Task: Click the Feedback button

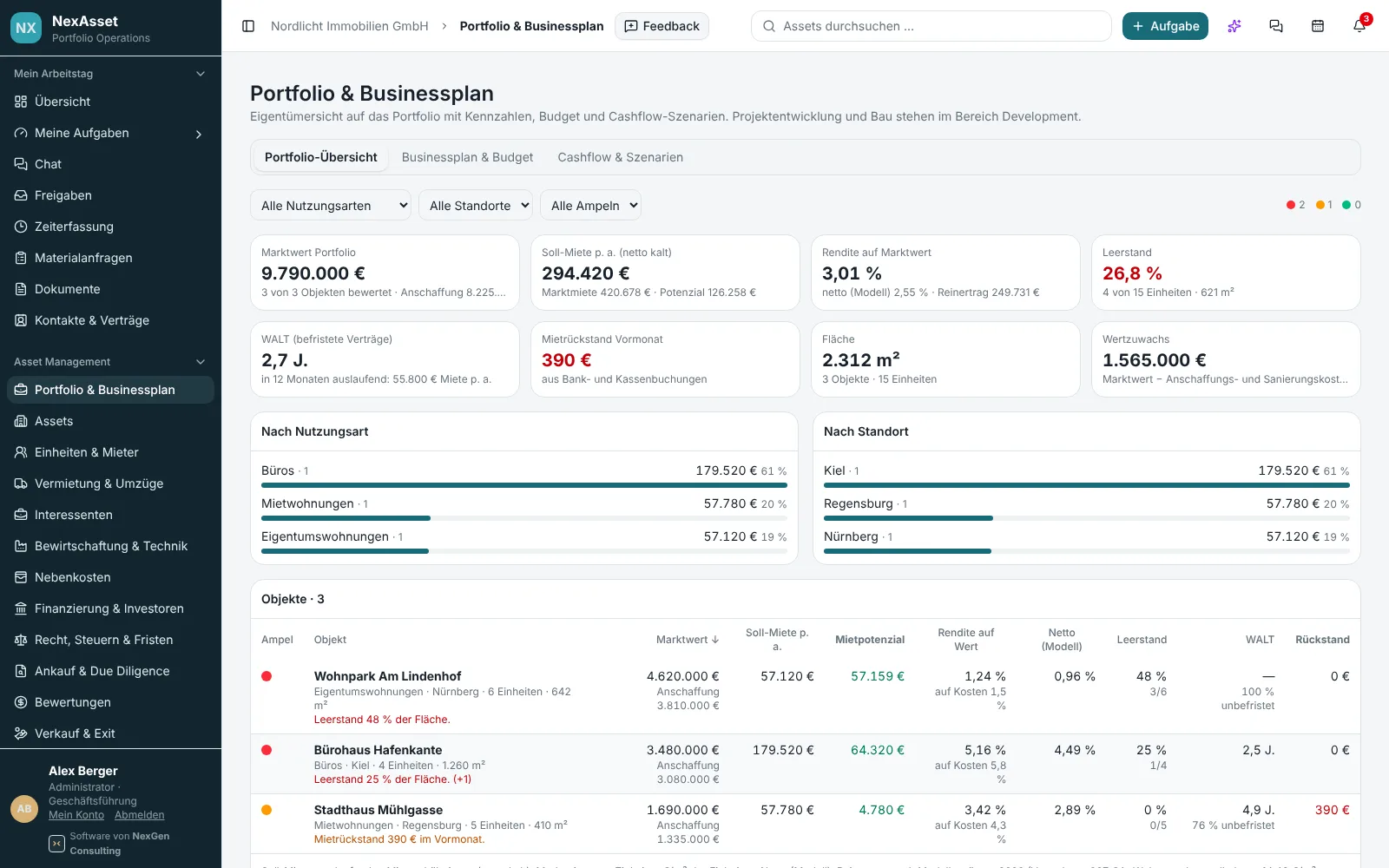Action: (662, 26)
